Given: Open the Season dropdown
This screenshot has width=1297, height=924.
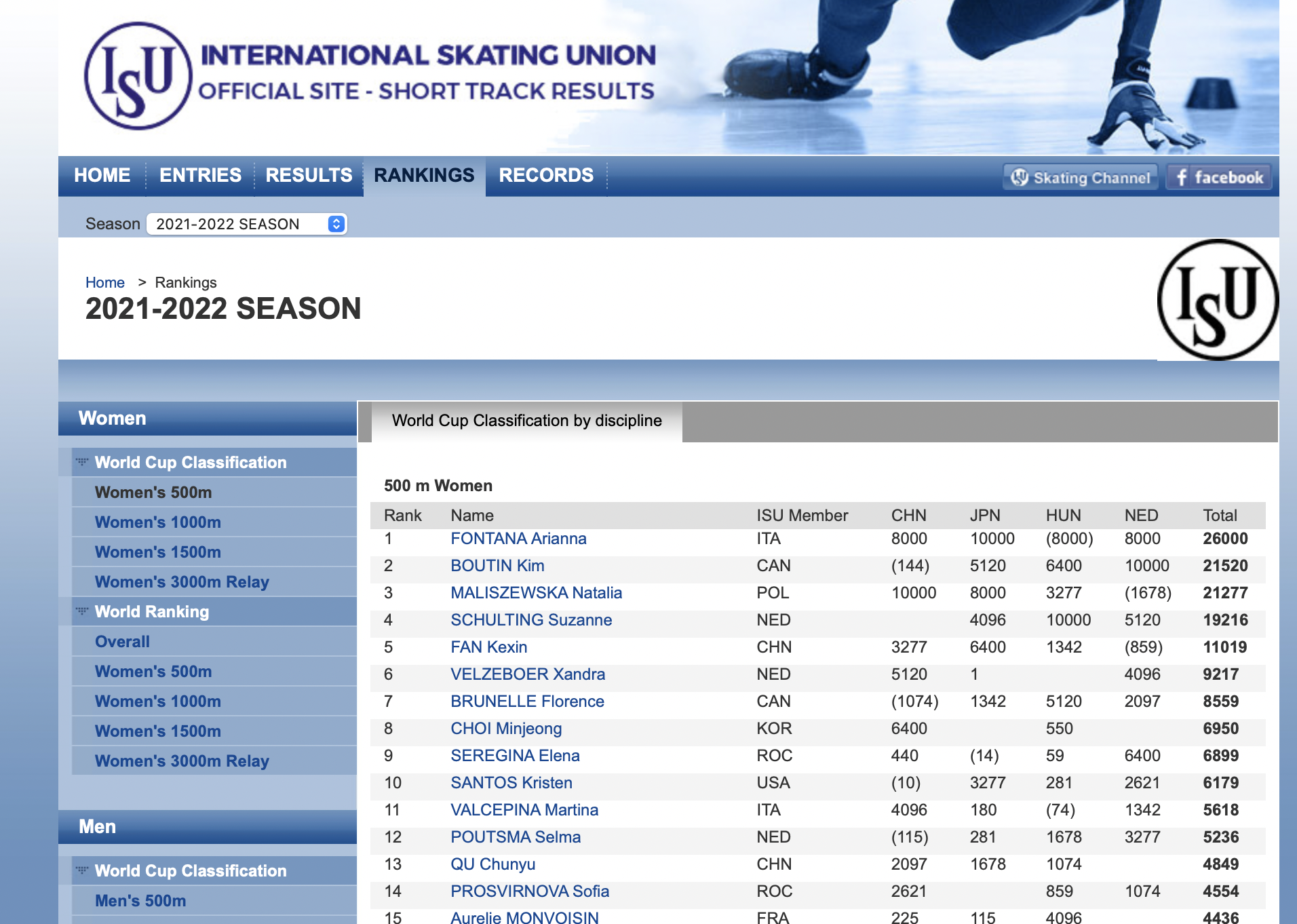Looking at the screenshot, I should 247,224.
